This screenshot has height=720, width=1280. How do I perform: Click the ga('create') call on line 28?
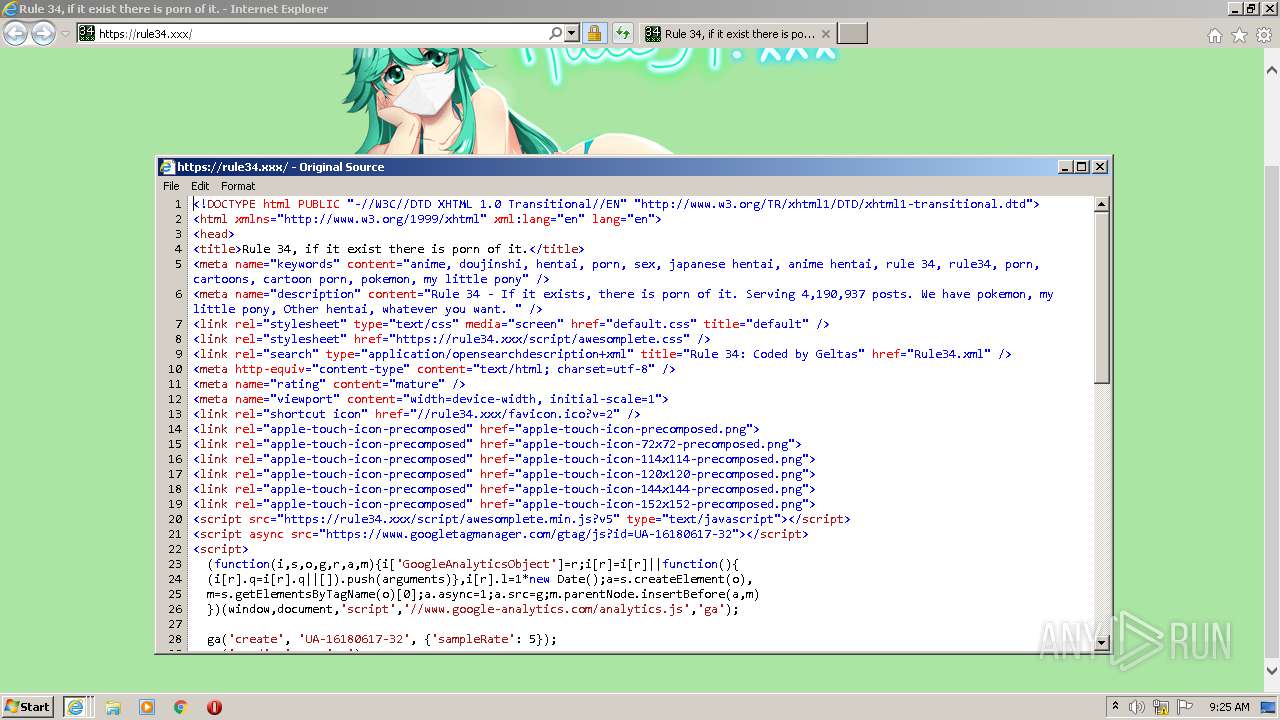tap(382, 639)
